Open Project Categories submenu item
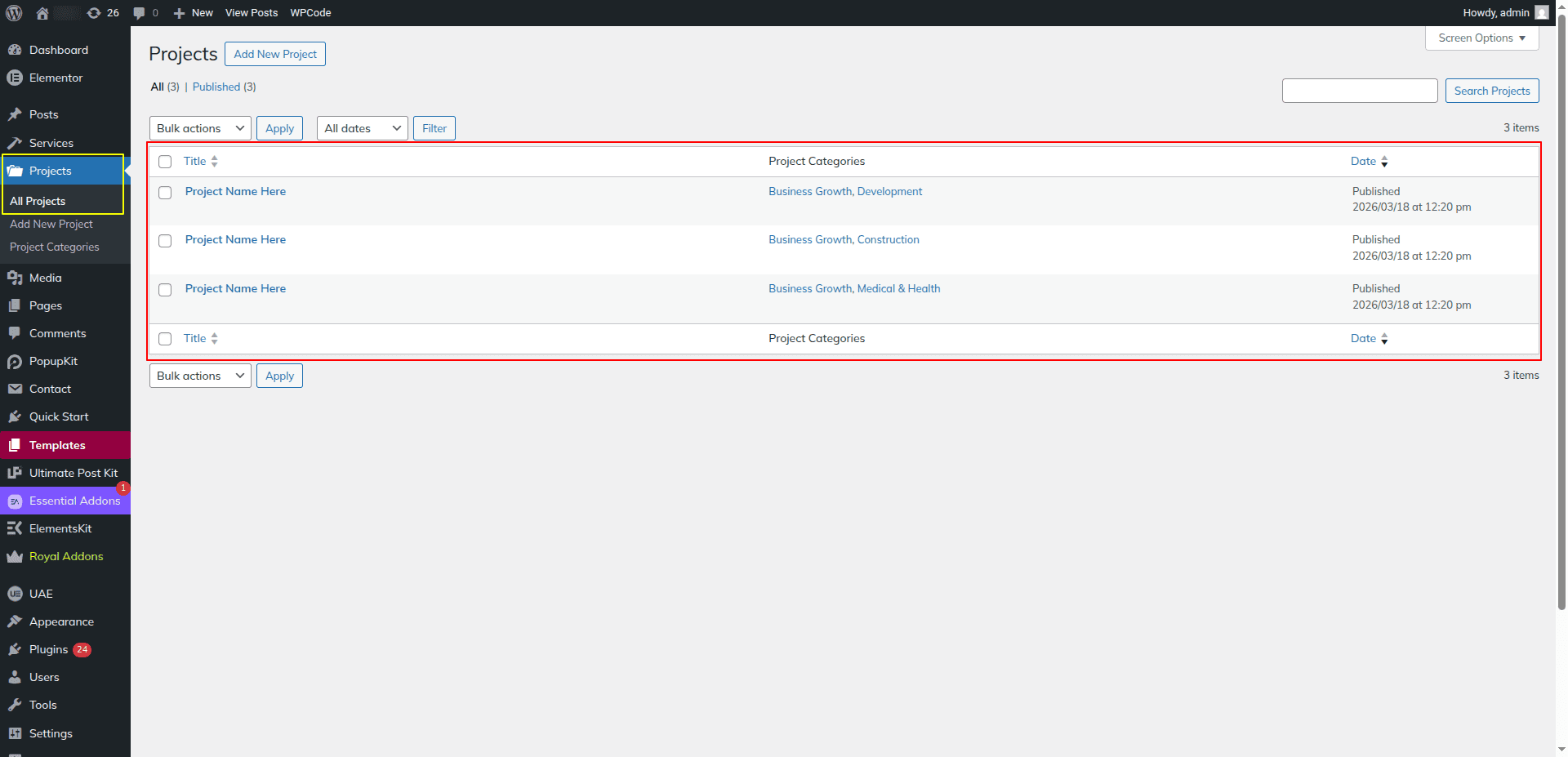 55,247
